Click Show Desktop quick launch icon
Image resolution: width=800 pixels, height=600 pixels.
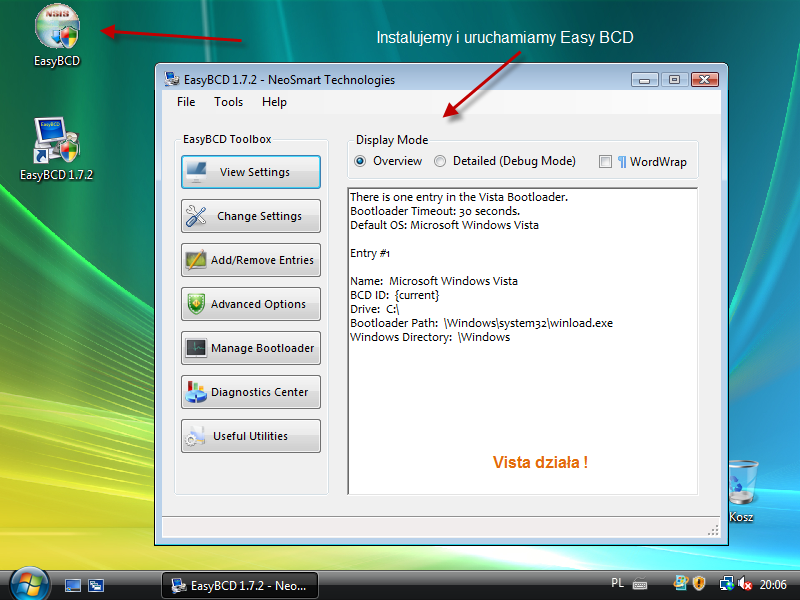click(72, 585)
